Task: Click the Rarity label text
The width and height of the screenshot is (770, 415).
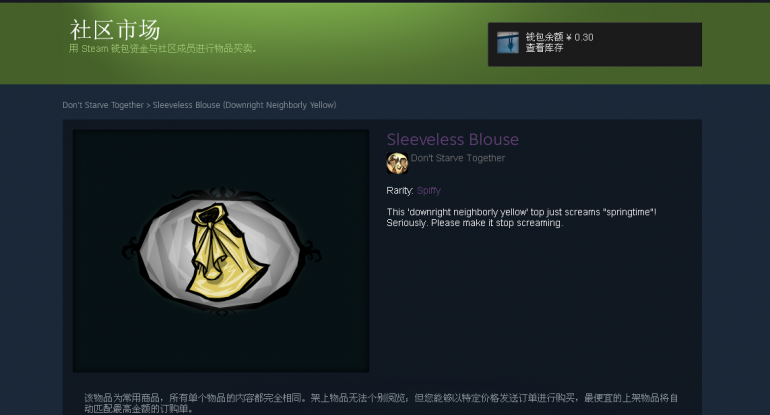Action: [x=400, y=191]
